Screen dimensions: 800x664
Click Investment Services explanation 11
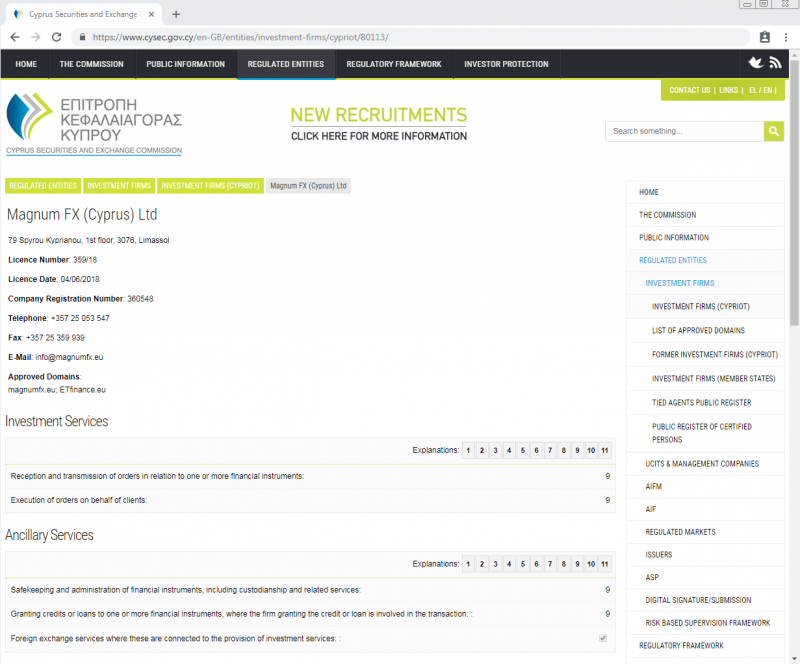[605, 451]
